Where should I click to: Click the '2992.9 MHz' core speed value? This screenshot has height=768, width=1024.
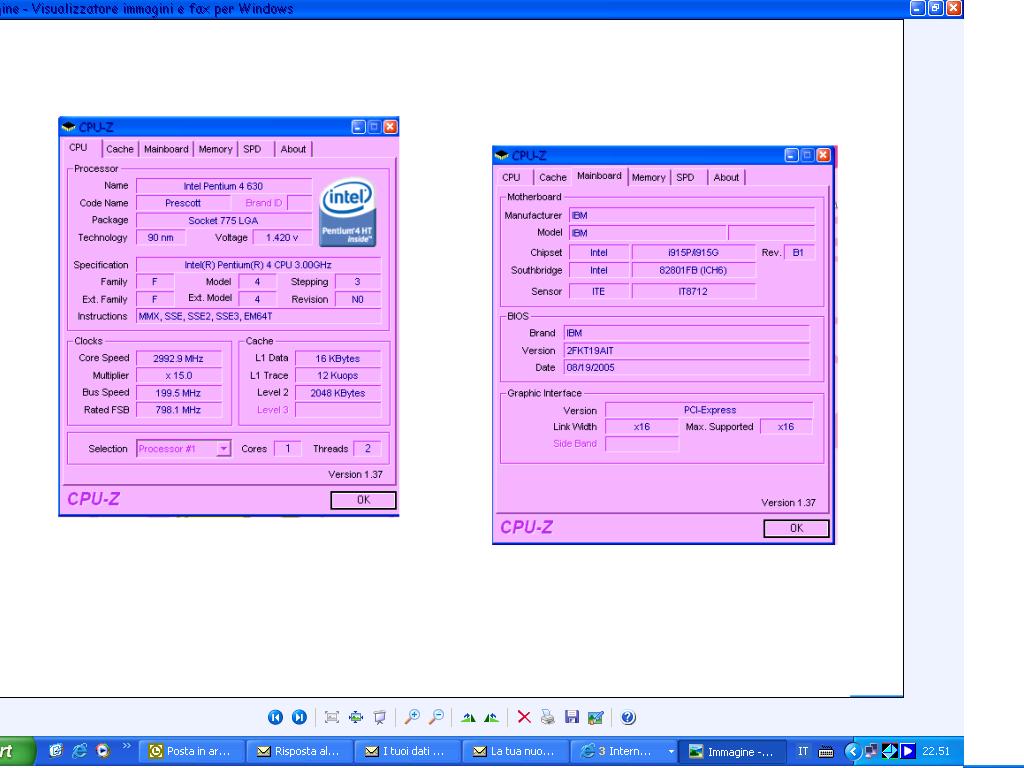(178, 359)
